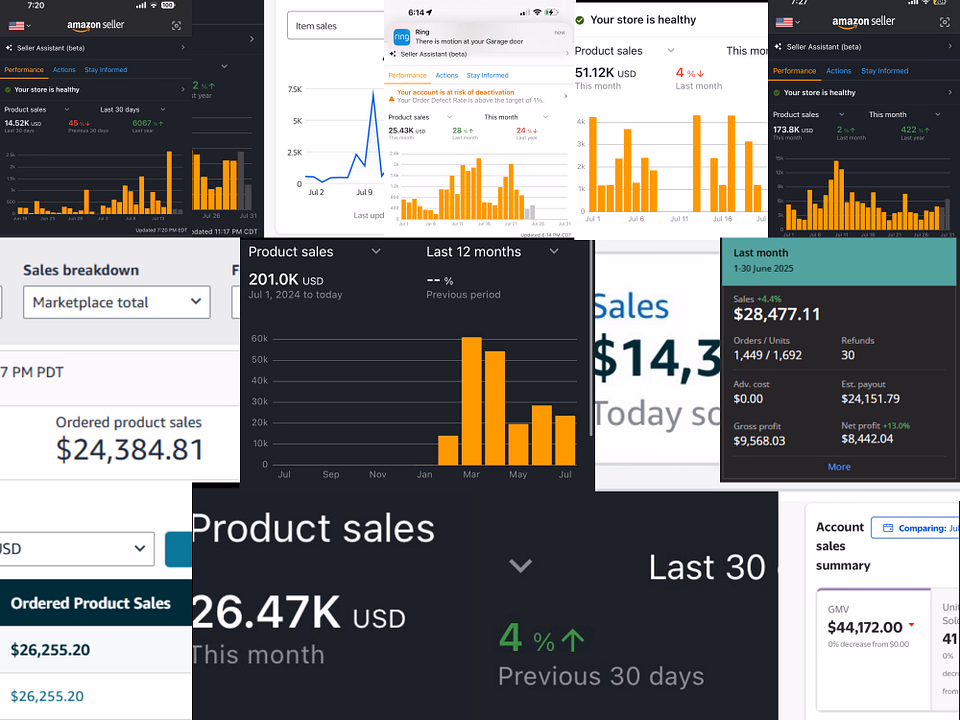Click the teal $26,255.20 sales link
Image resolution: width=960 pixels, height=720 pixels.
[47, 696]
